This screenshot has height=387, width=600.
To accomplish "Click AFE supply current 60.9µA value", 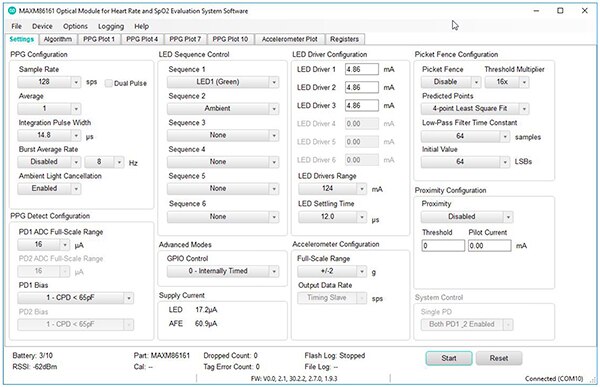I will click(206, 324).
